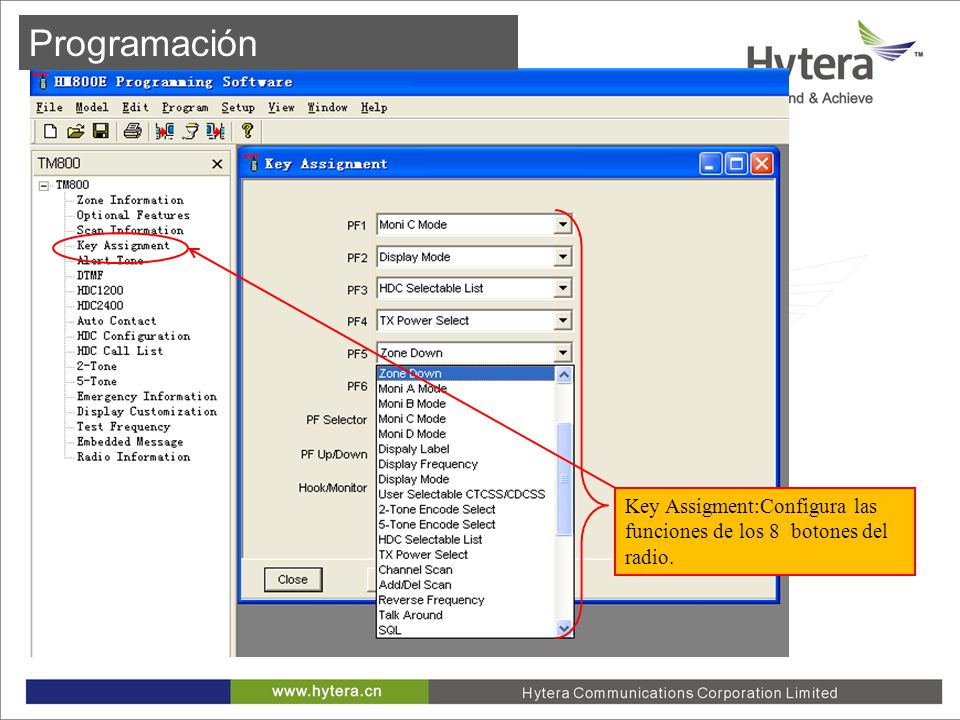Image resolution: width=960 pixels, height=720 pixels.
Task: Open the PF1 dropdown arrow
Action: [563, 225]
